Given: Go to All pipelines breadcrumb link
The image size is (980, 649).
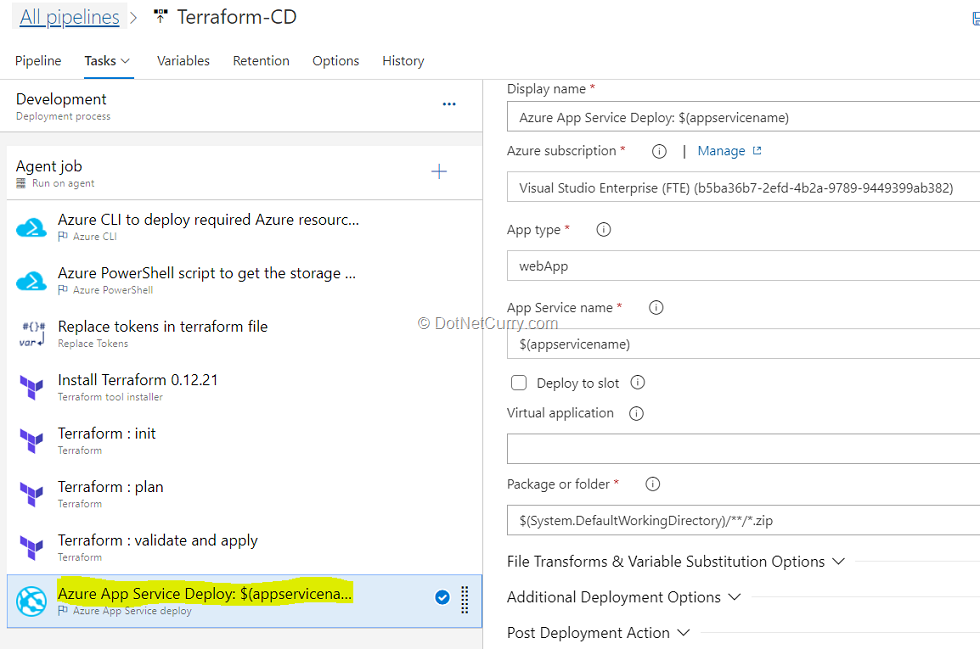Looking at the screenshot, I should coord(69,17).
